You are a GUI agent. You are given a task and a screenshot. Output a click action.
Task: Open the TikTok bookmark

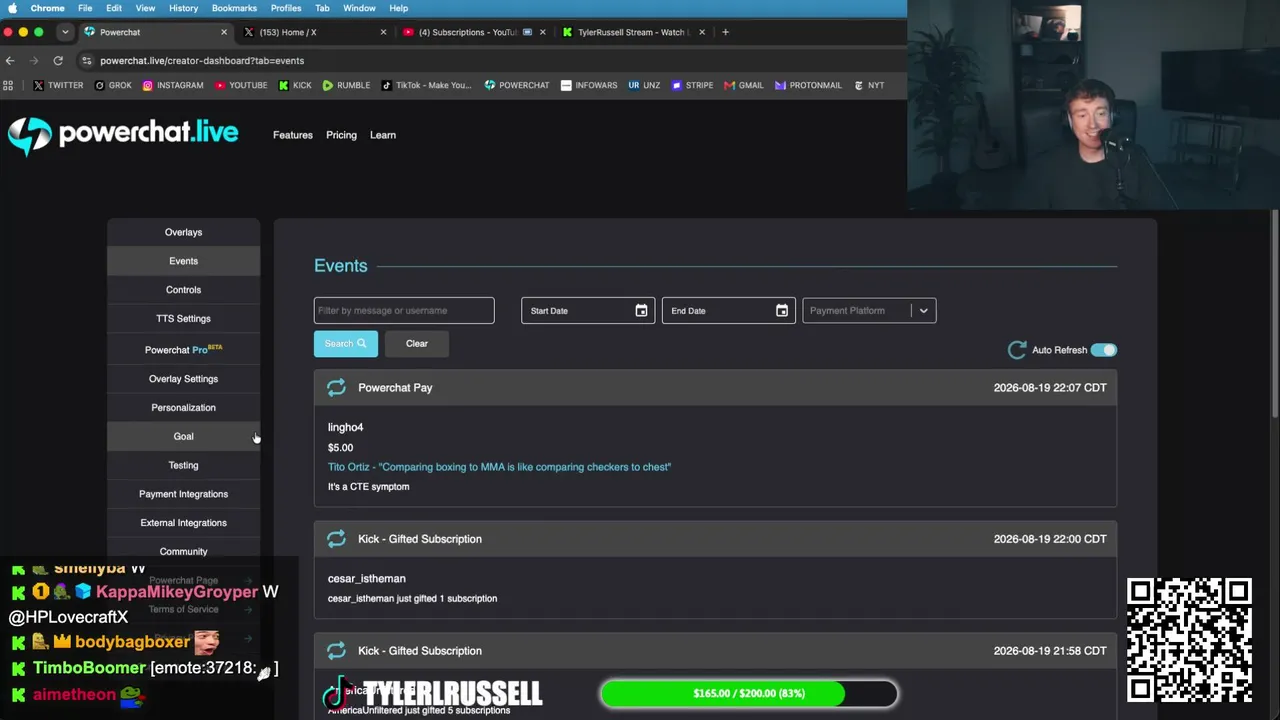coord(426,85)
